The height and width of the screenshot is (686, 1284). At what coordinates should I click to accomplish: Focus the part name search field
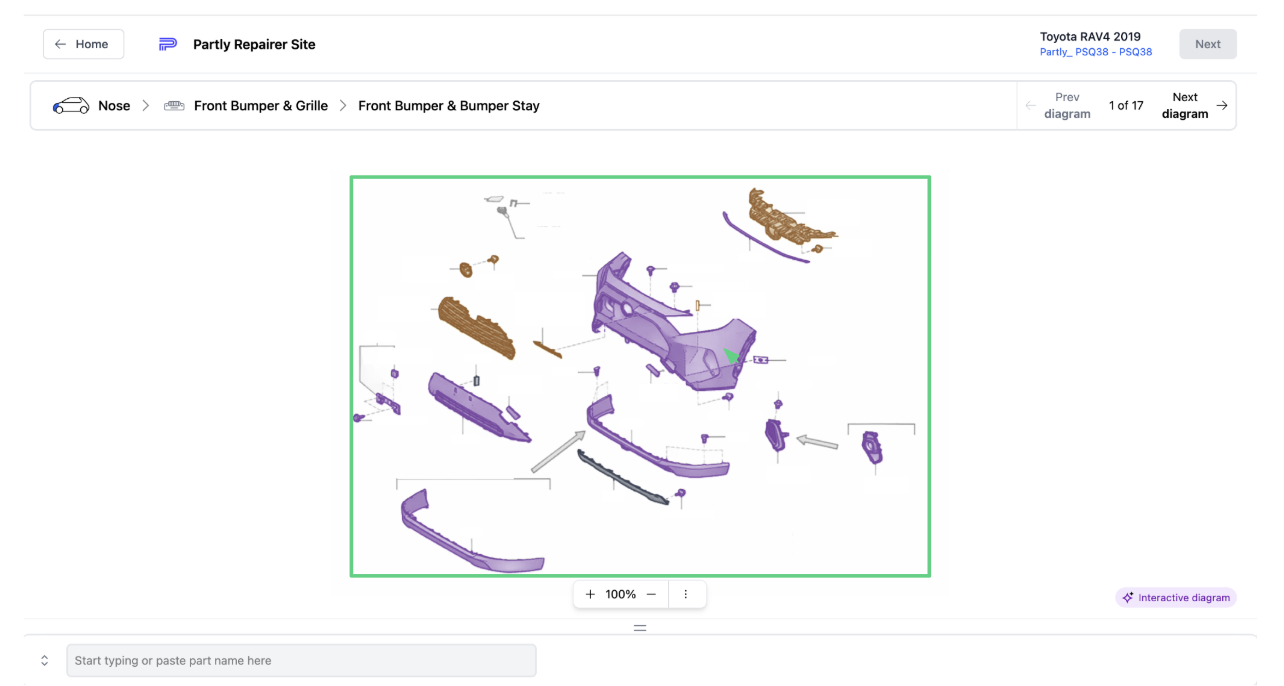pos(301,661)
